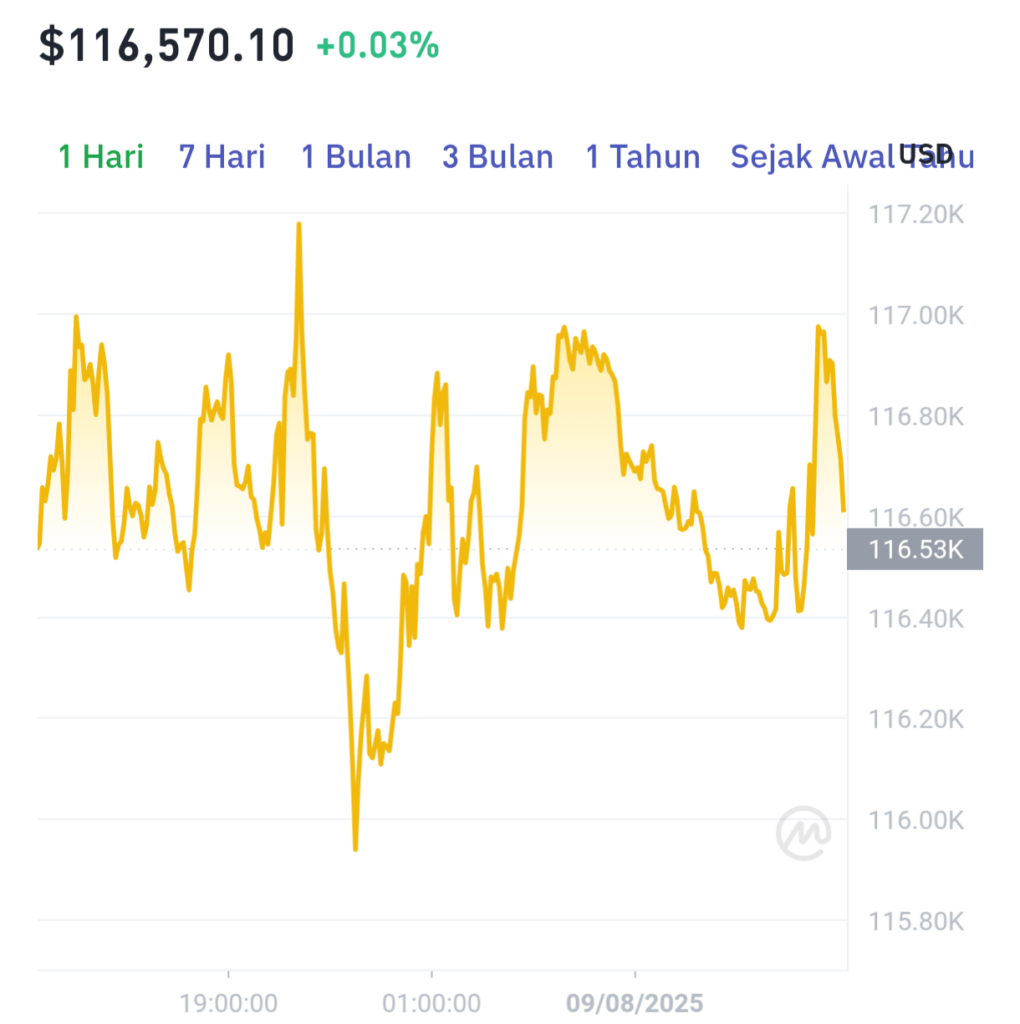
Task: Select the 1 Hari time range tab
Action: coord(101,157)
